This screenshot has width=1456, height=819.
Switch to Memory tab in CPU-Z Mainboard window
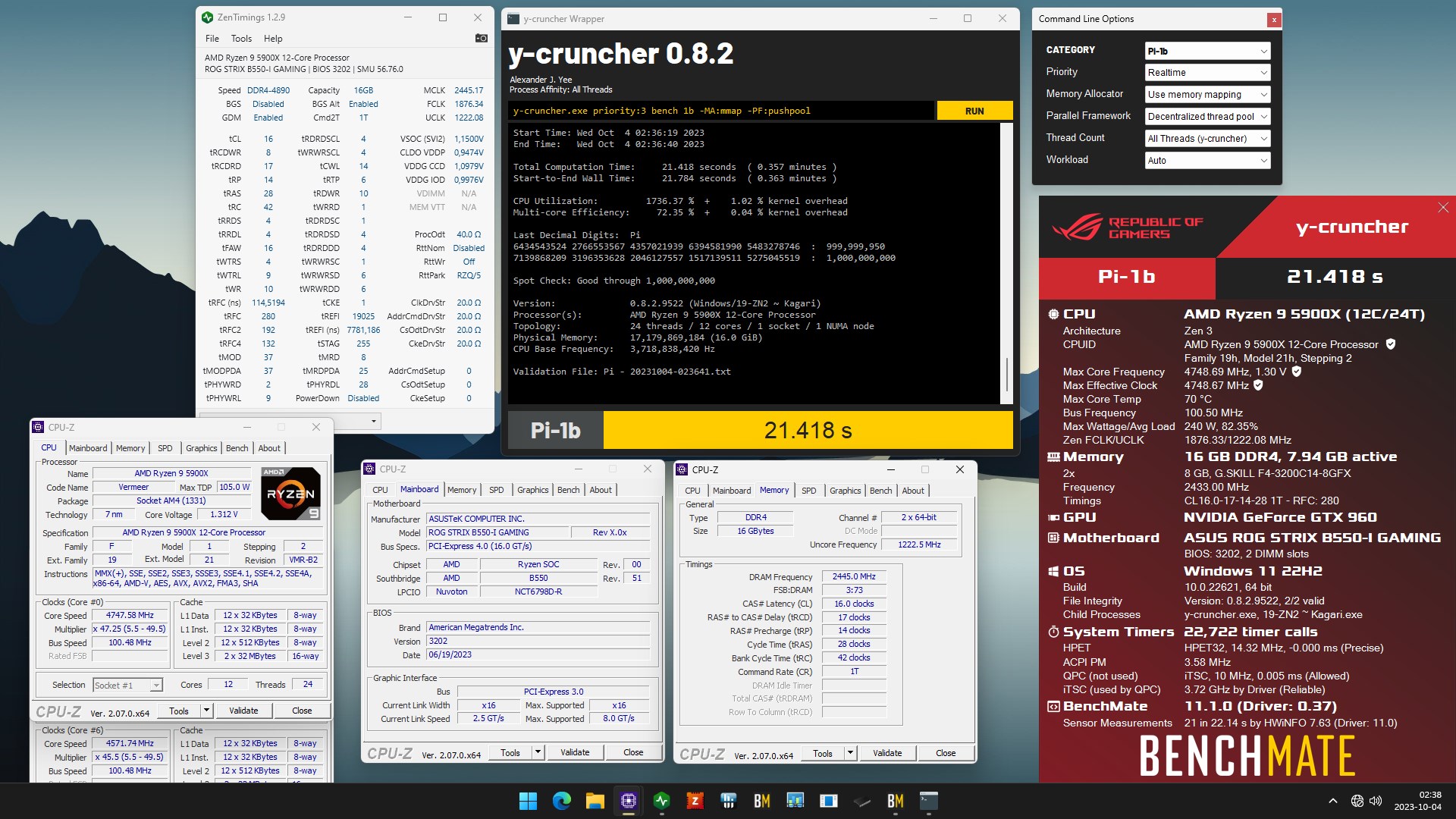pyautogui.click(x=462, y=490)
